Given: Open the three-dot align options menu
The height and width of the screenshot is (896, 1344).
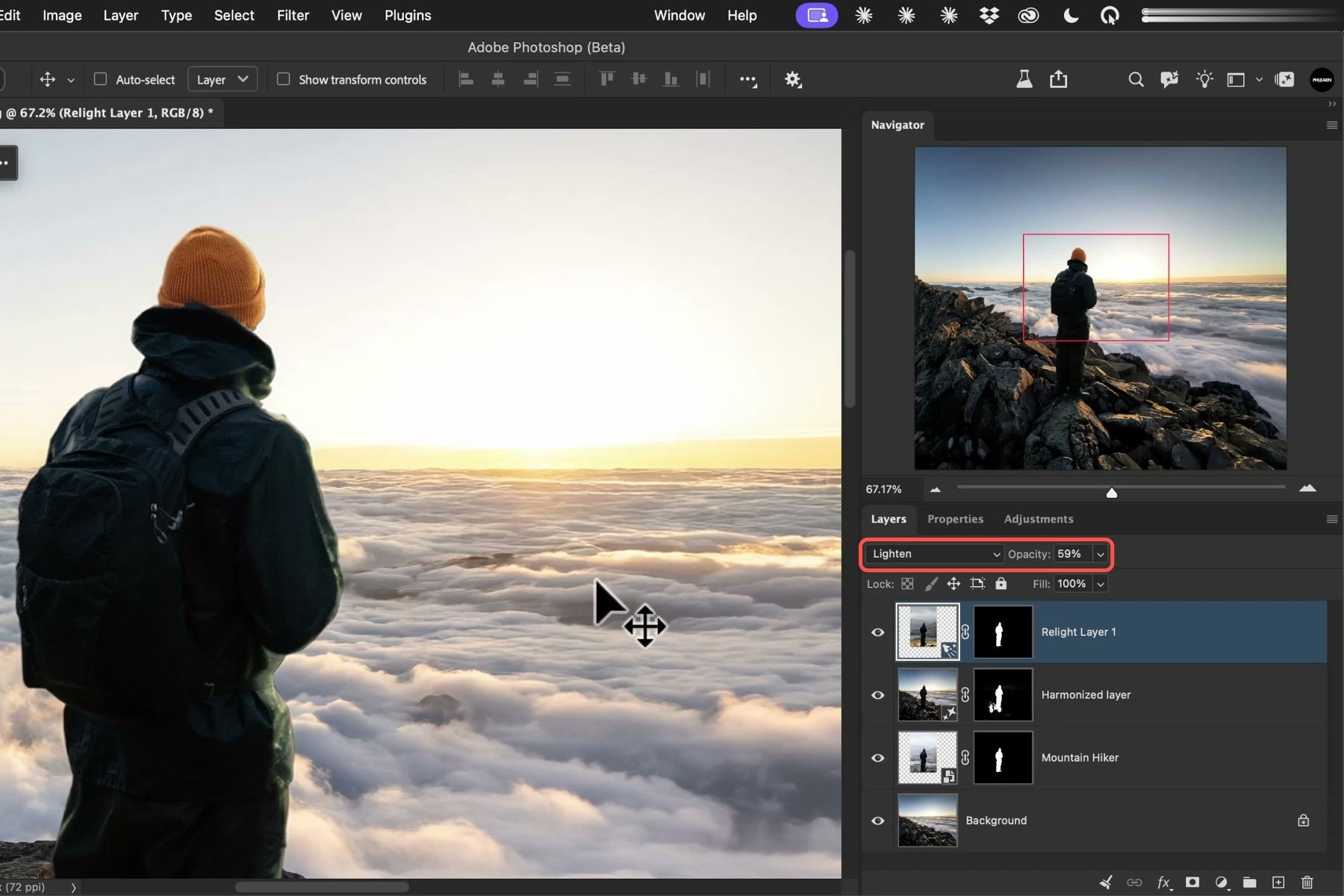Looking at the screenshot, I should pyautogui.click(x=748, y=80).
